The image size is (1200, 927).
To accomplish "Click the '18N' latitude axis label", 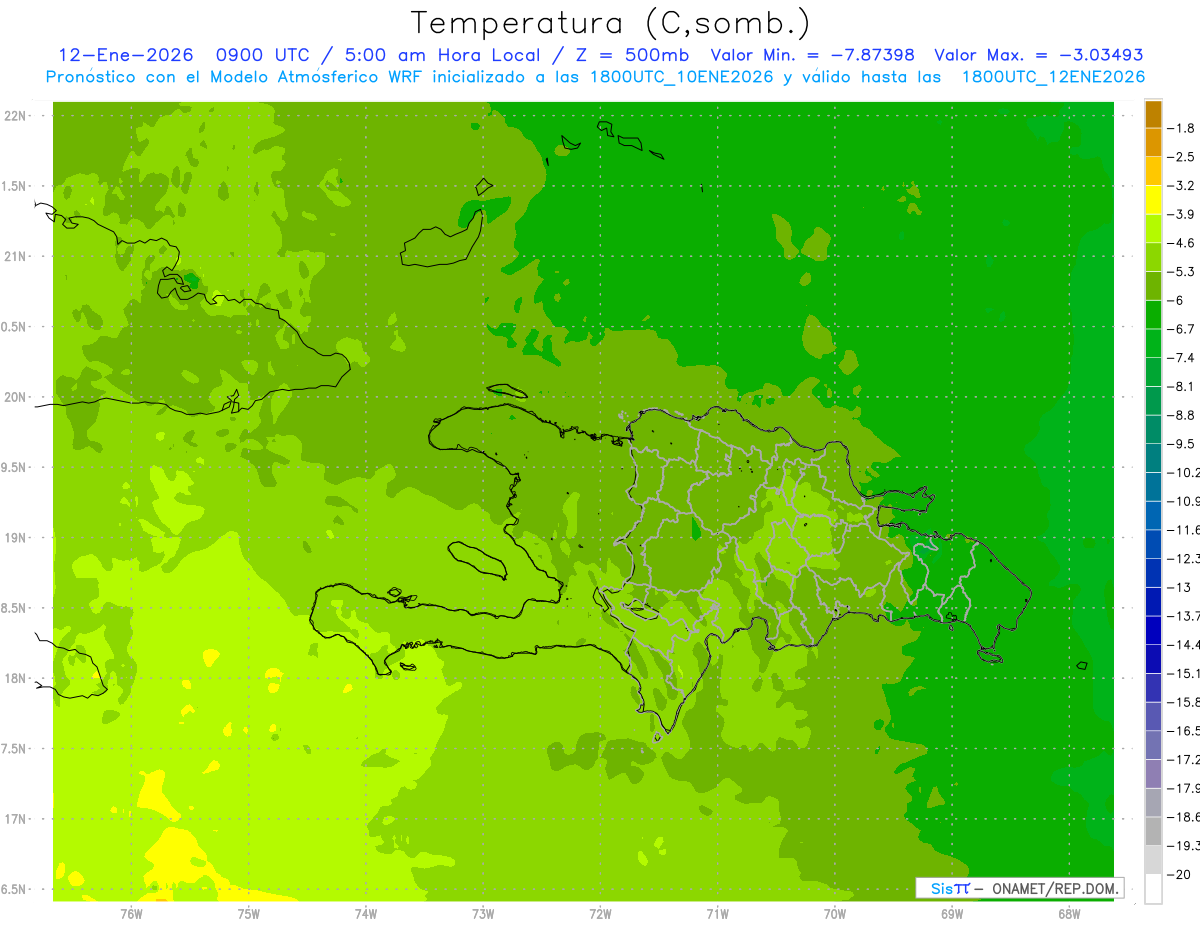I will click(x=16, y=679).
